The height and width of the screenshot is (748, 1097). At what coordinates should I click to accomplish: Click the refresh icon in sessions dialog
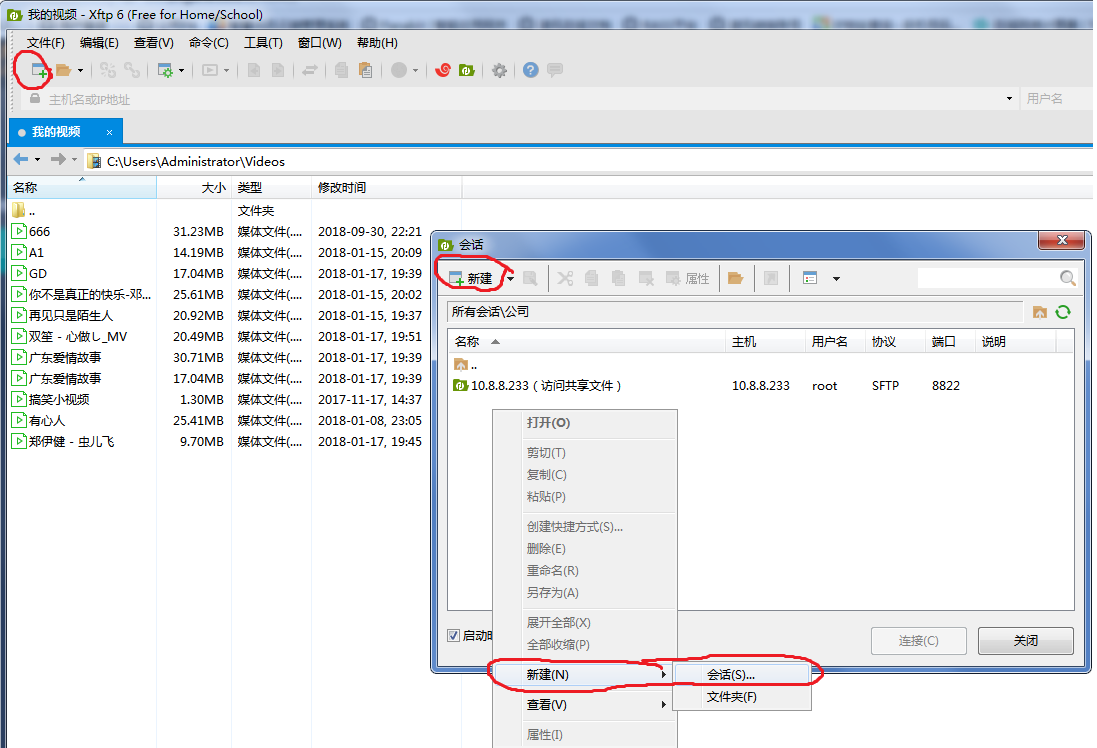tap(1063, 312)
